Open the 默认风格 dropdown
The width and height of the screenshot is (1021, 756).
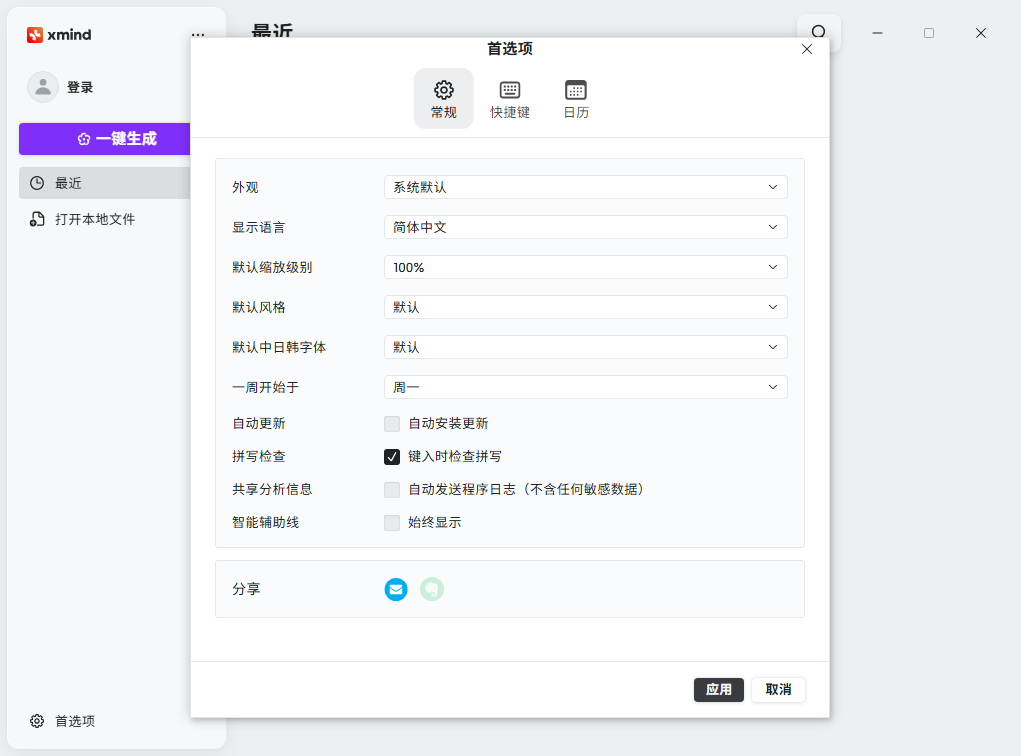[585, 307]
